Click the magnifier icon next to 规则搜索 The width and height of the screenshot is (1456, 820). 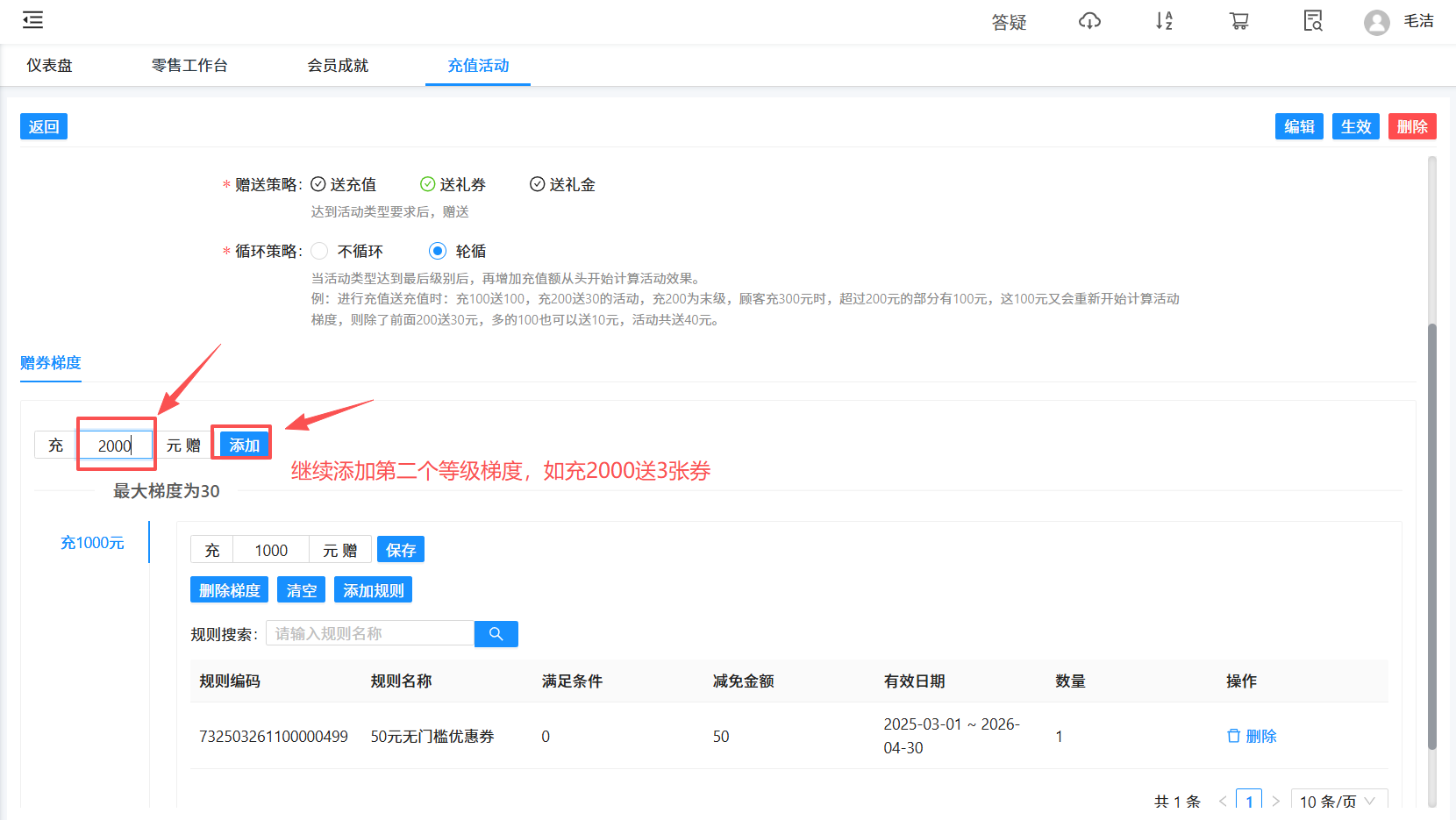[x=496, y=633]
